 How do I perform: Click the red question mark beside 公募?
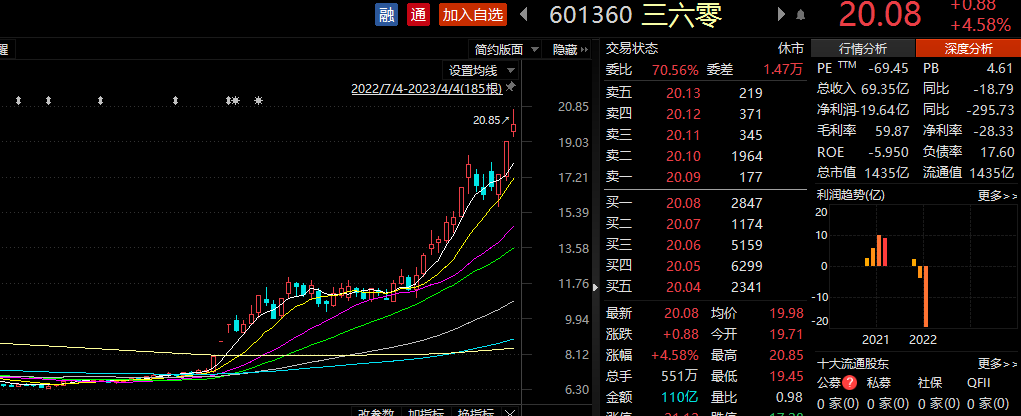(850, 383)
